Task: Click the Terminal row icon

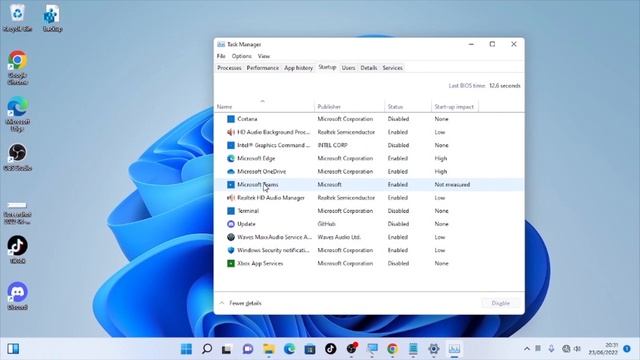Action: [x=231, y=211]
